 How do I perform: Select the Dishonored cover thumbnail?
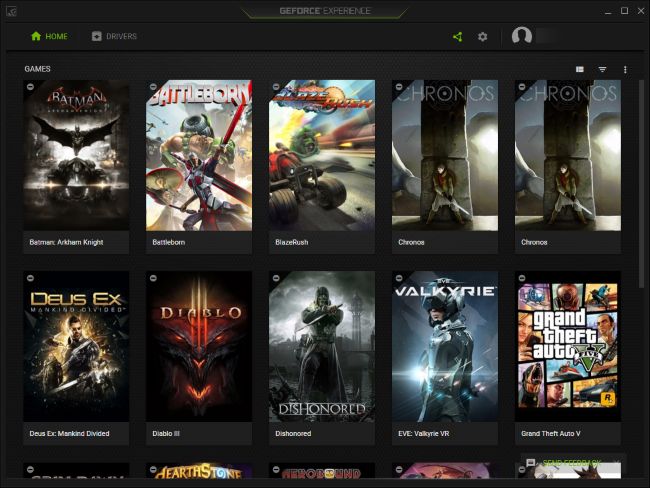(322, 347)
